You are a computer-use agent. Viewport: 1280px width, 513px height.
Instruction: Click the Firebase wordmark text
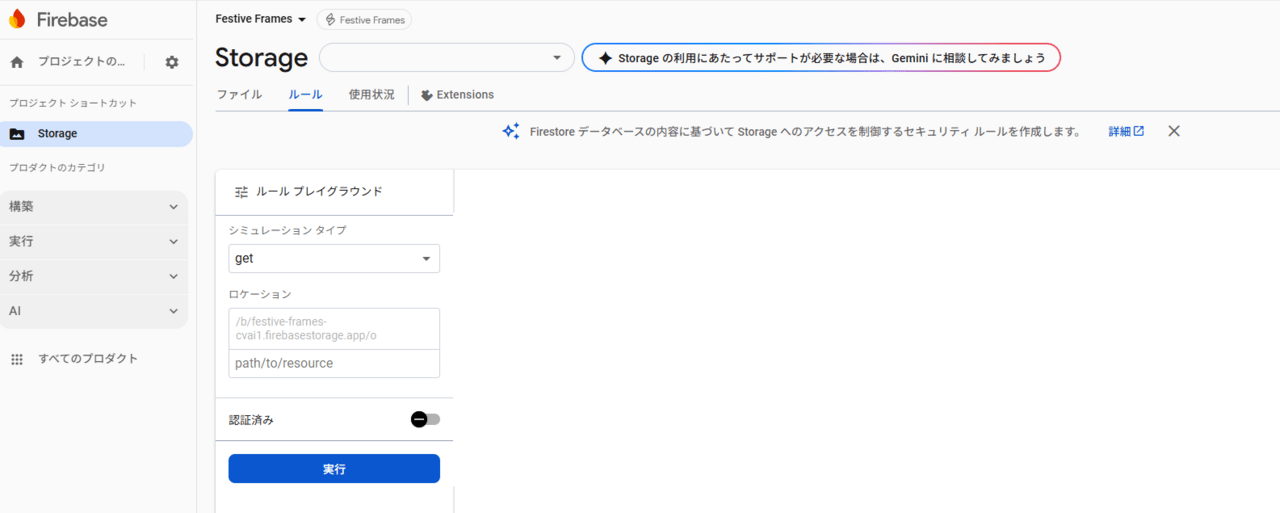pyautogui.click(x=72, y=20)
